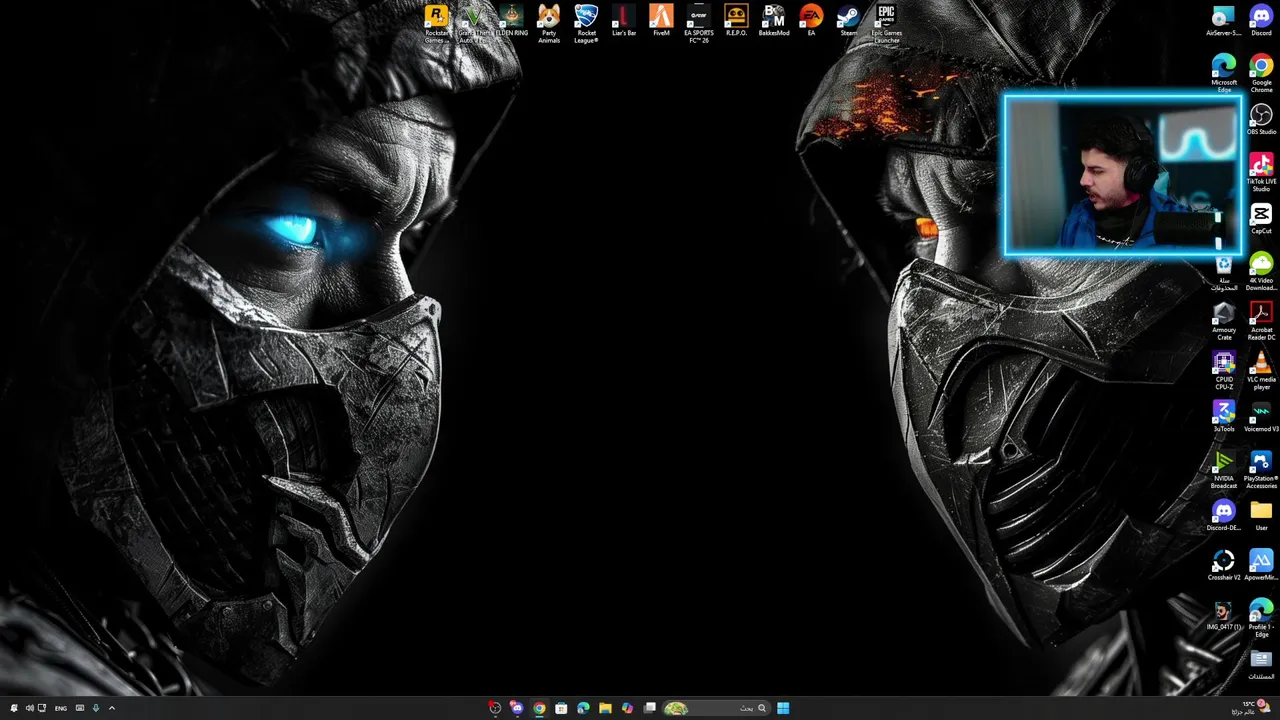Launch Grand Theft Auto V shortcut
This screenshot has width=1280, height=720.
tap(474, 23)
